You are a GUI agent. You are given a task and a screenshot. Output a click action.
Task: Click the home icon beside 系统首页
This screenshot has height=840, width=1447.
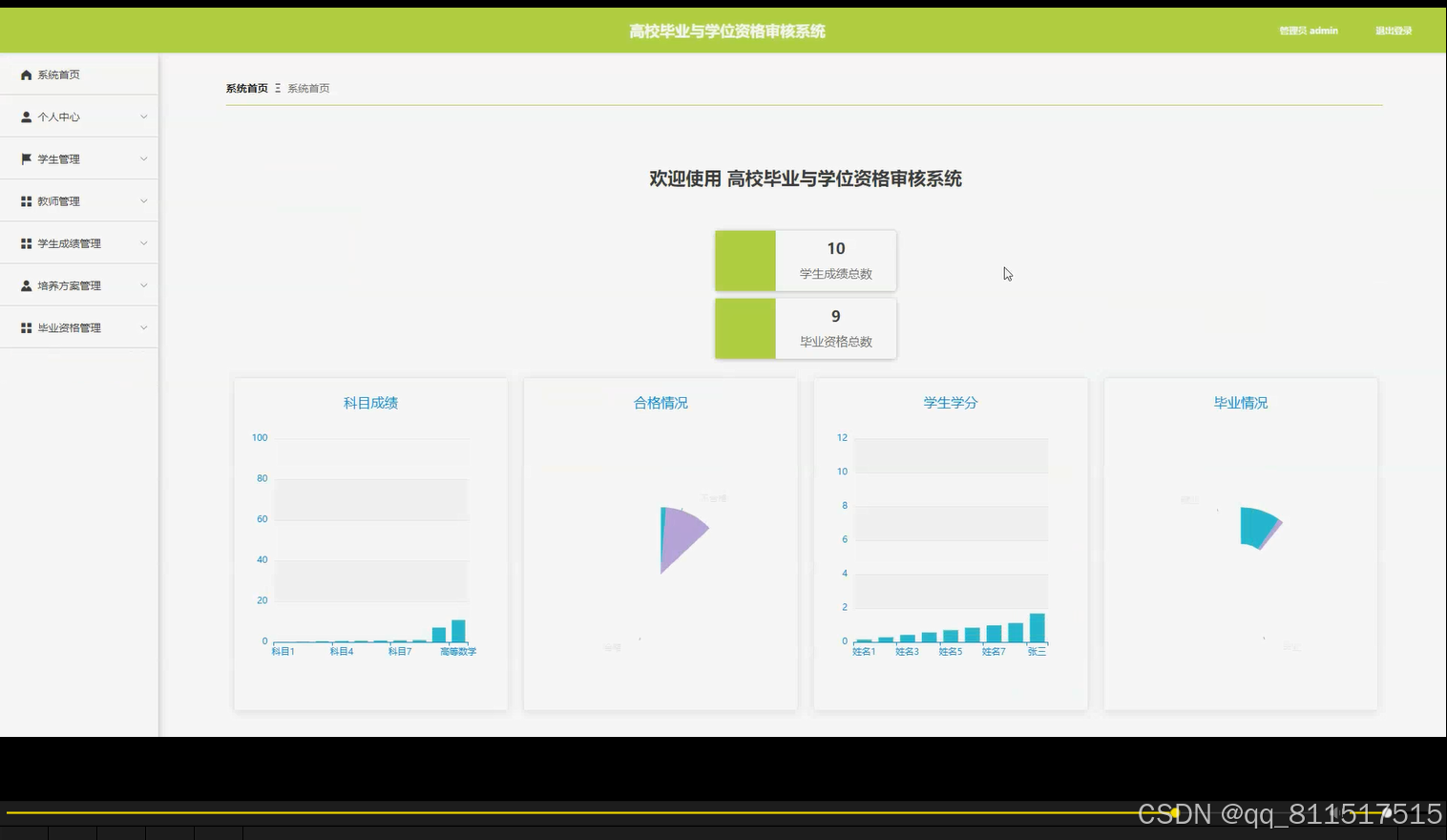27,74
